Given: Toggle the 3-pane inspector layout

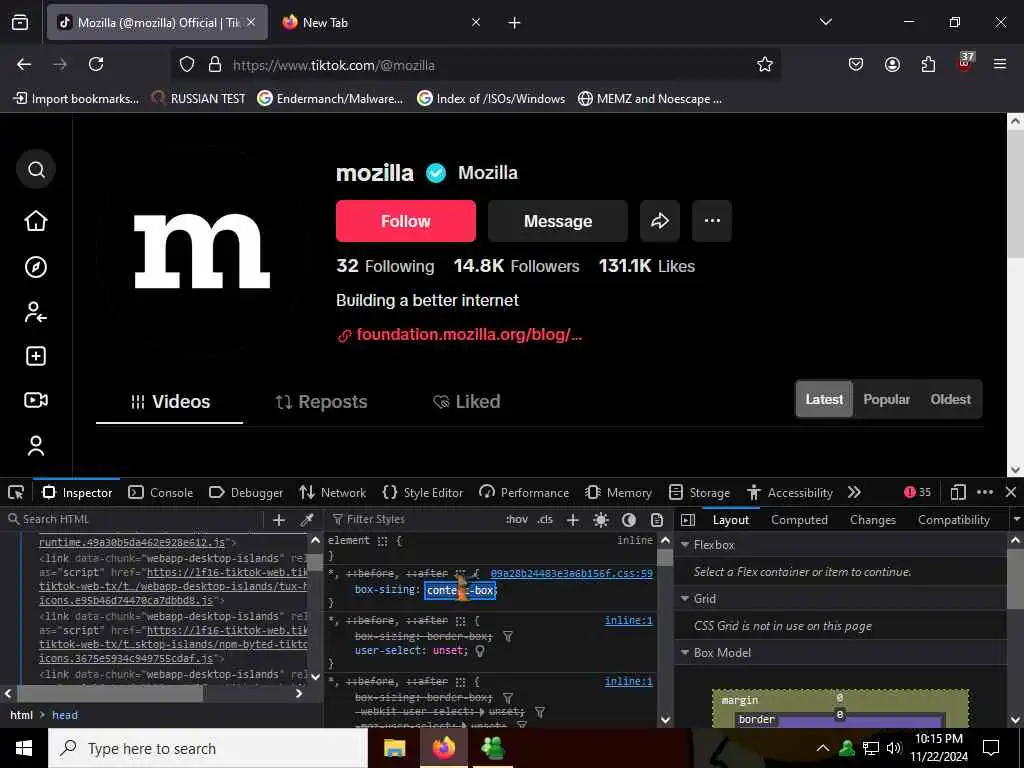Looking at the screenshot, I should pos(688,520).
